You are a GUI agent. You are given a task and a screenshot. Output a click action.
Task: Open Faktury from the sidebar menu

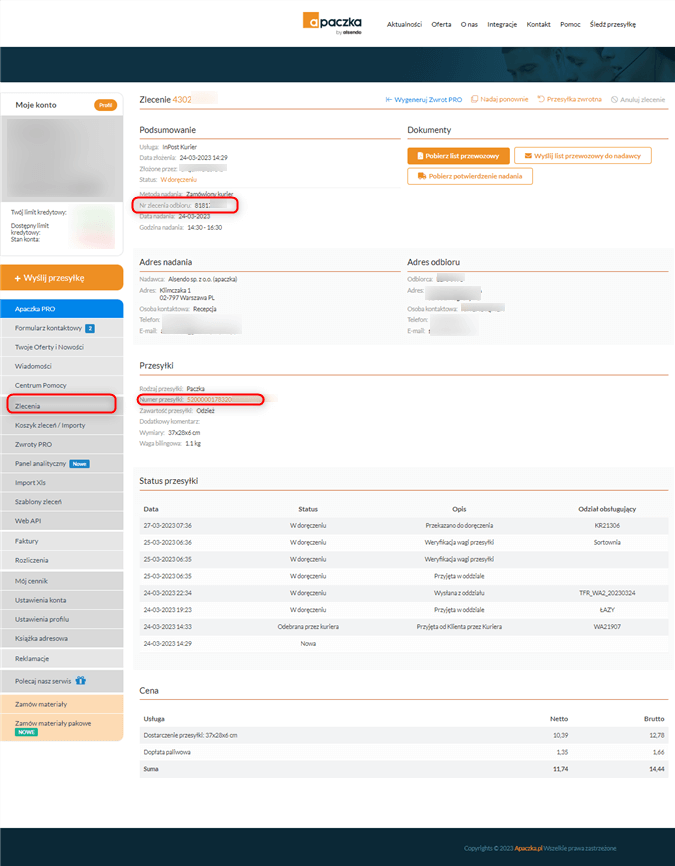[27, 540]
